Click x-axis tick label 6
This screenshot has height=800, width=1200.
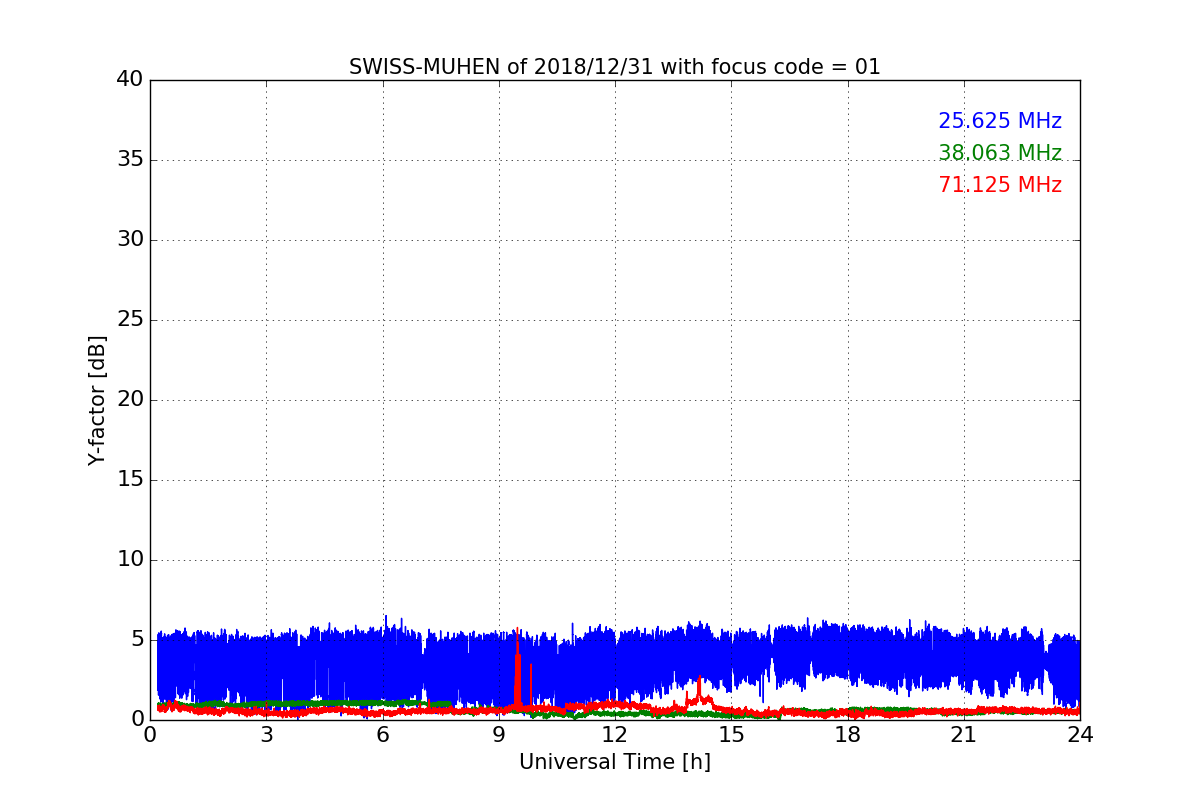click(382, 735)
